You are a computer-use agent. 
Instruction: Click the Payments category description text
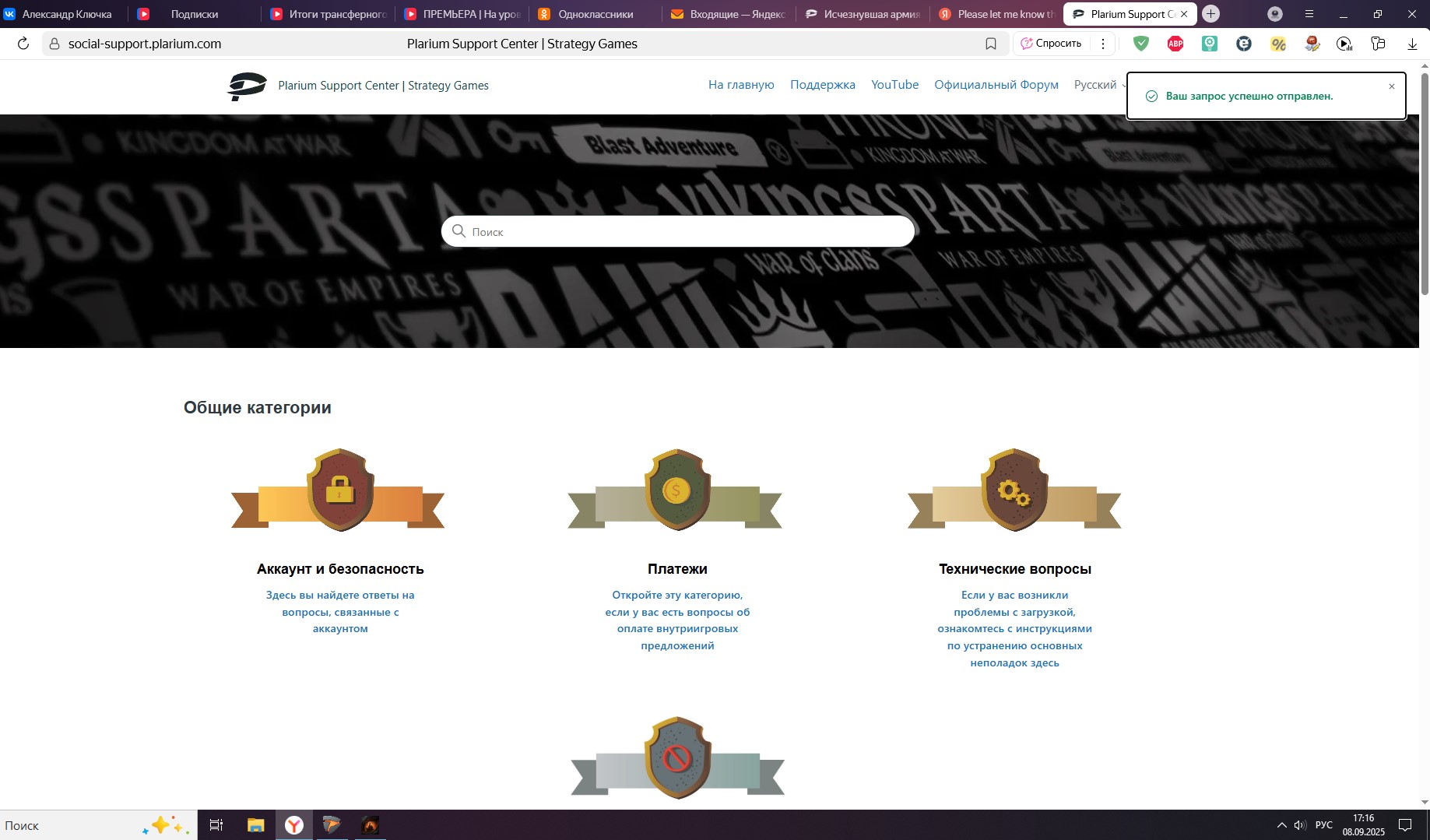(677, 620)
